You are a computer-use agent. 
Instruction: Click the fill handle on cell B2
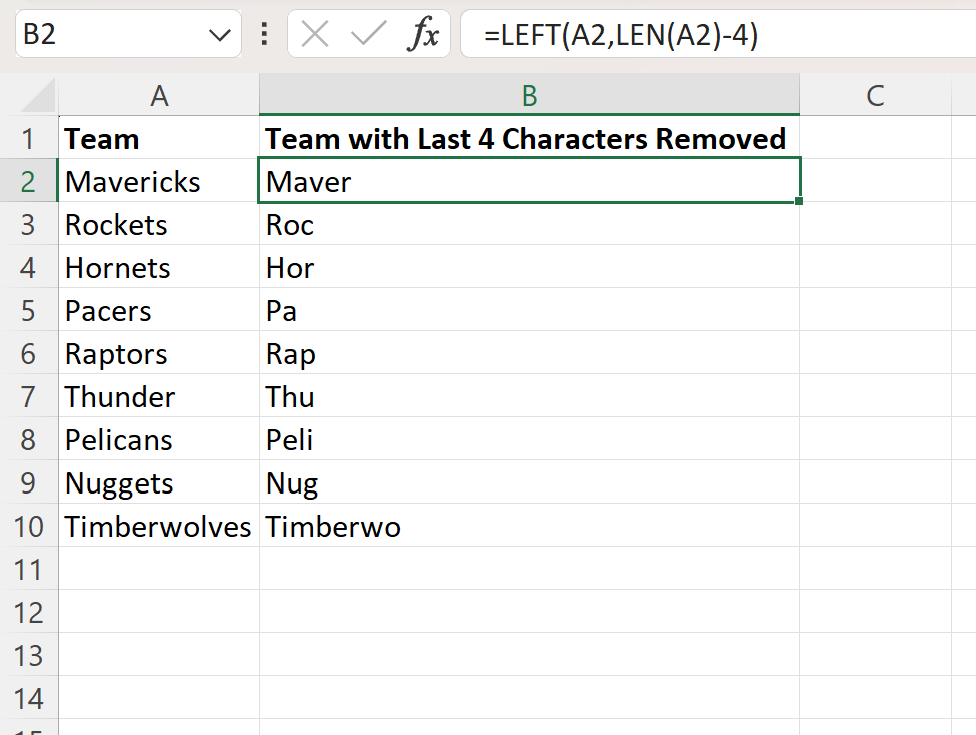pos(797,202)
